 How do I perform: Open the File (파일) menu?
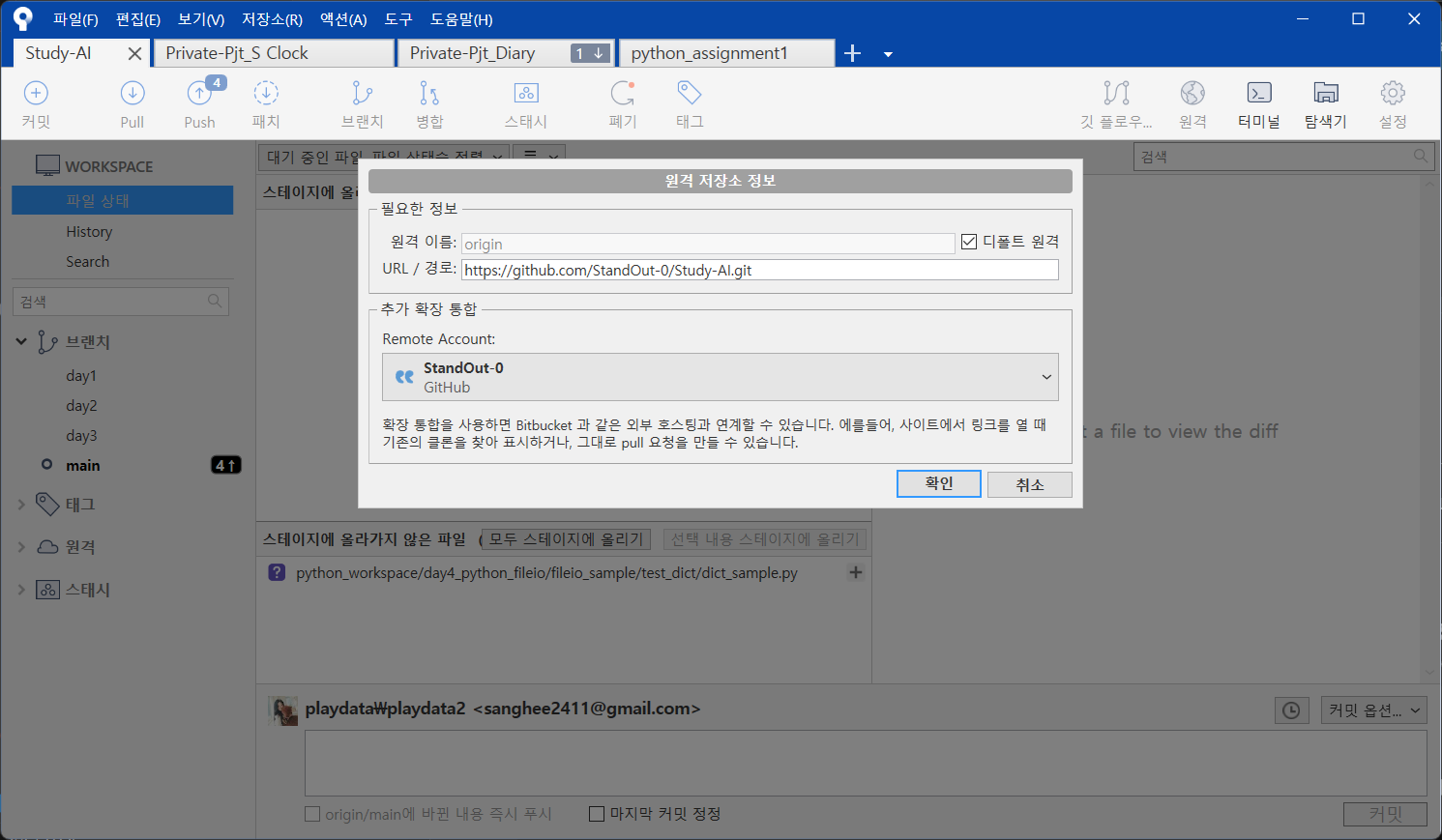tap(75, 19)
